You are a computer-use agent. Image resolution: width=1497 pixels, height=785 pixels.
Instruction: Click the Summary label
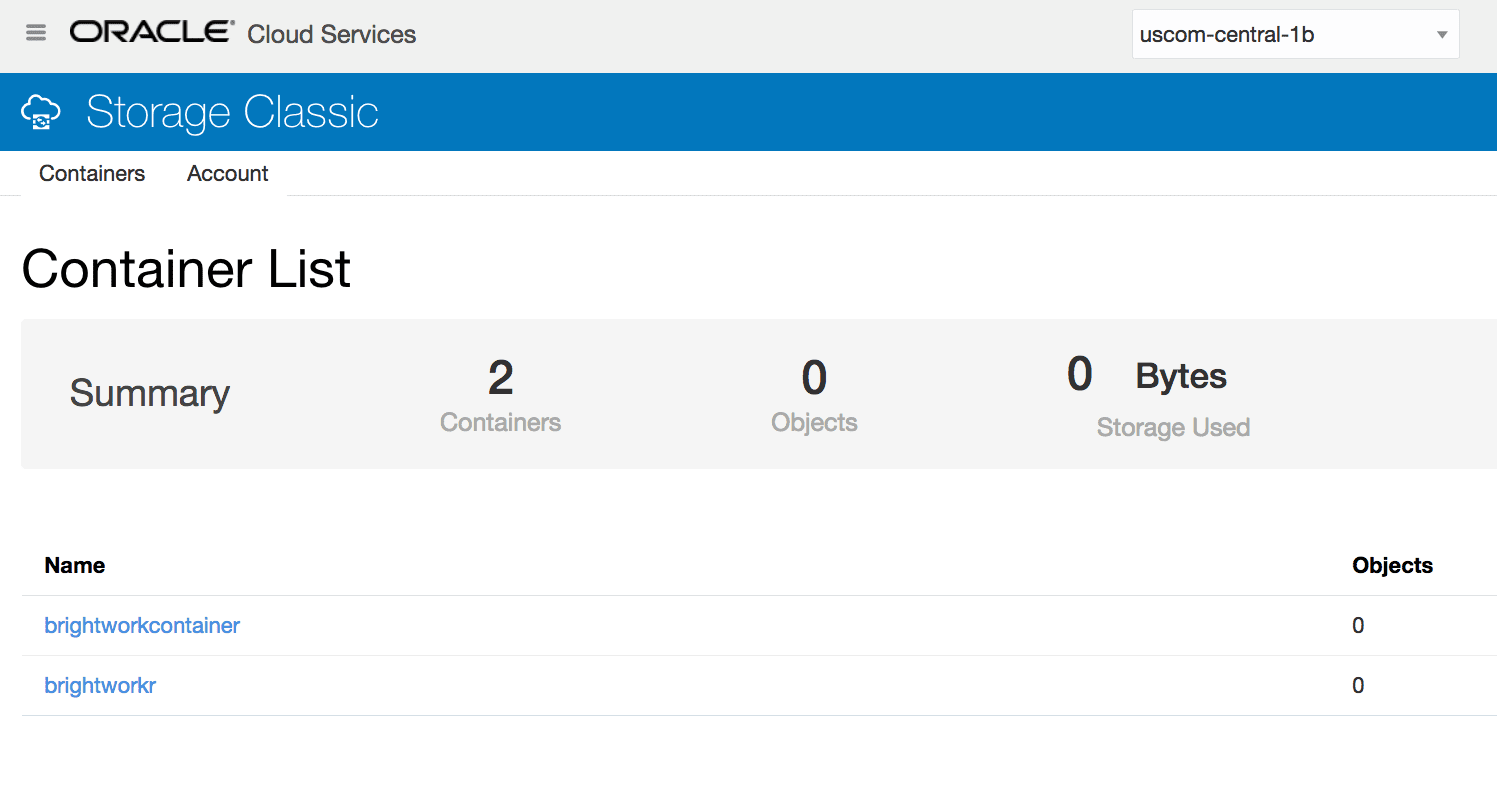point(150,393)
